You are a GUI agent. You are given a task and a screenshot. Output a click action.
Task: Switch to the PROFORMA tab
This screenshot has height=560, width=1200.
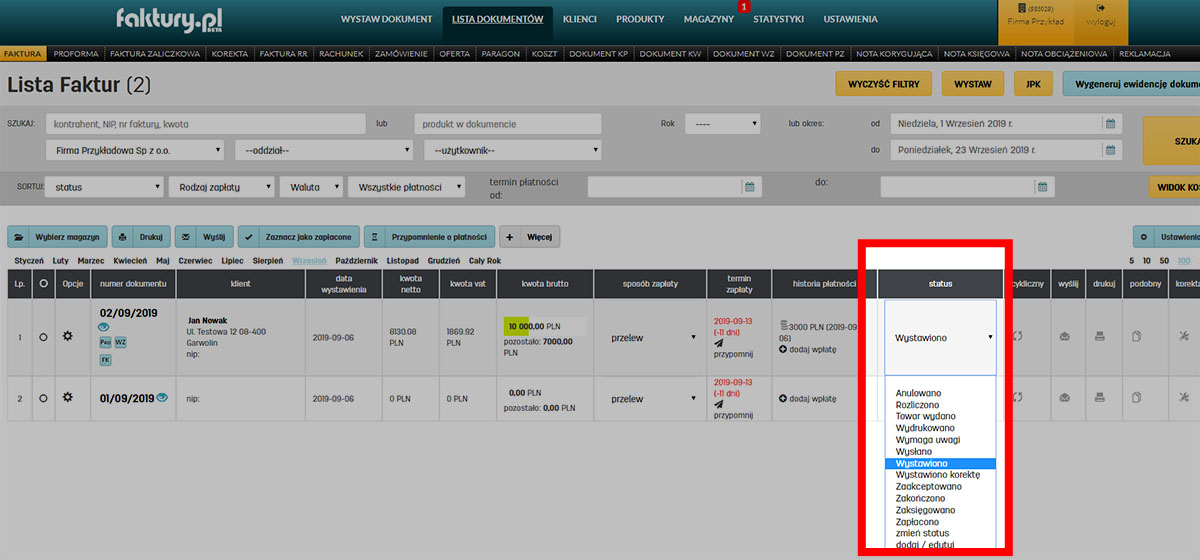(x=76, y=53)
